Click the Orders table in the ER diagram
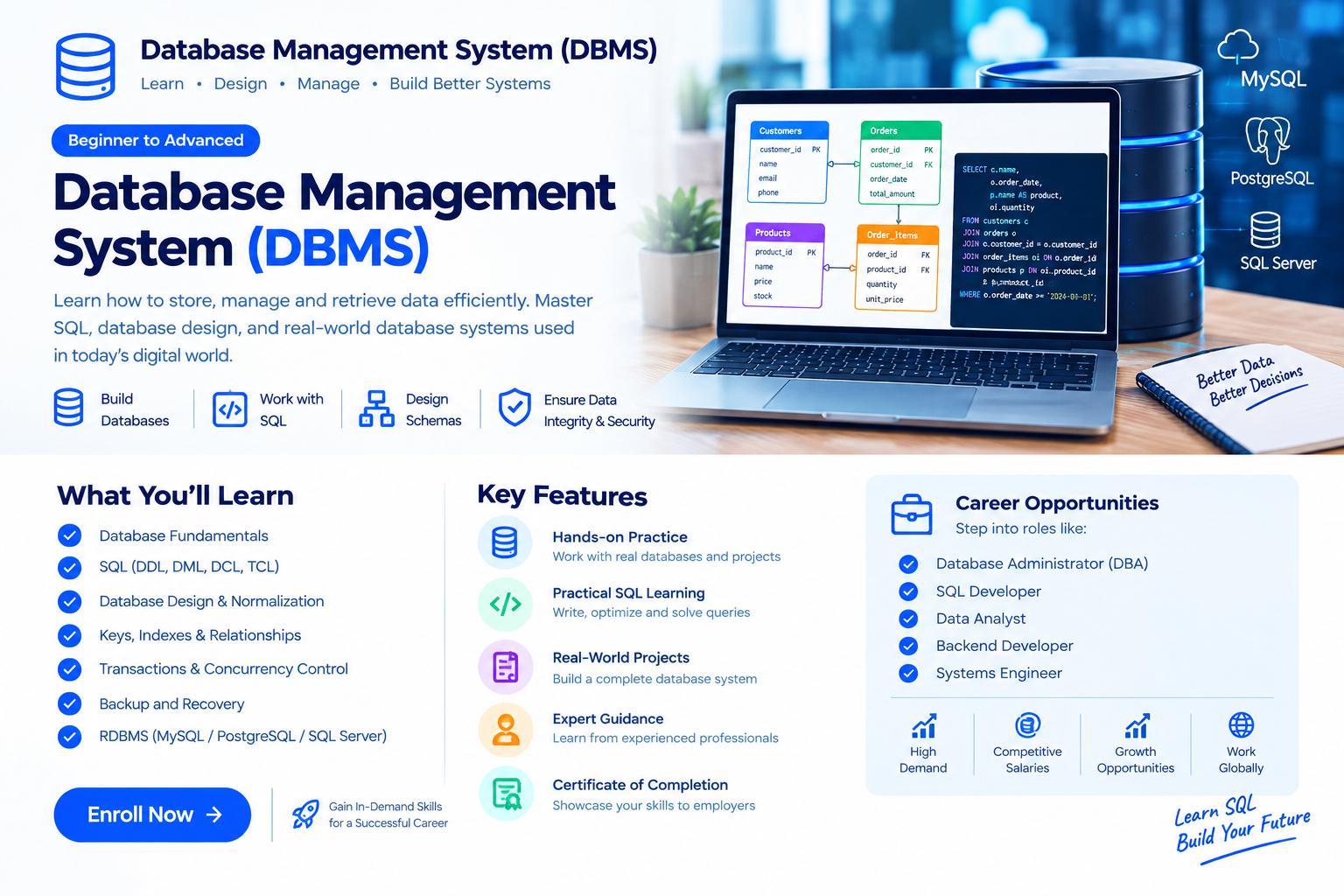The height and width of the screenshot is (896, 1344). click(x=900, y=163)
